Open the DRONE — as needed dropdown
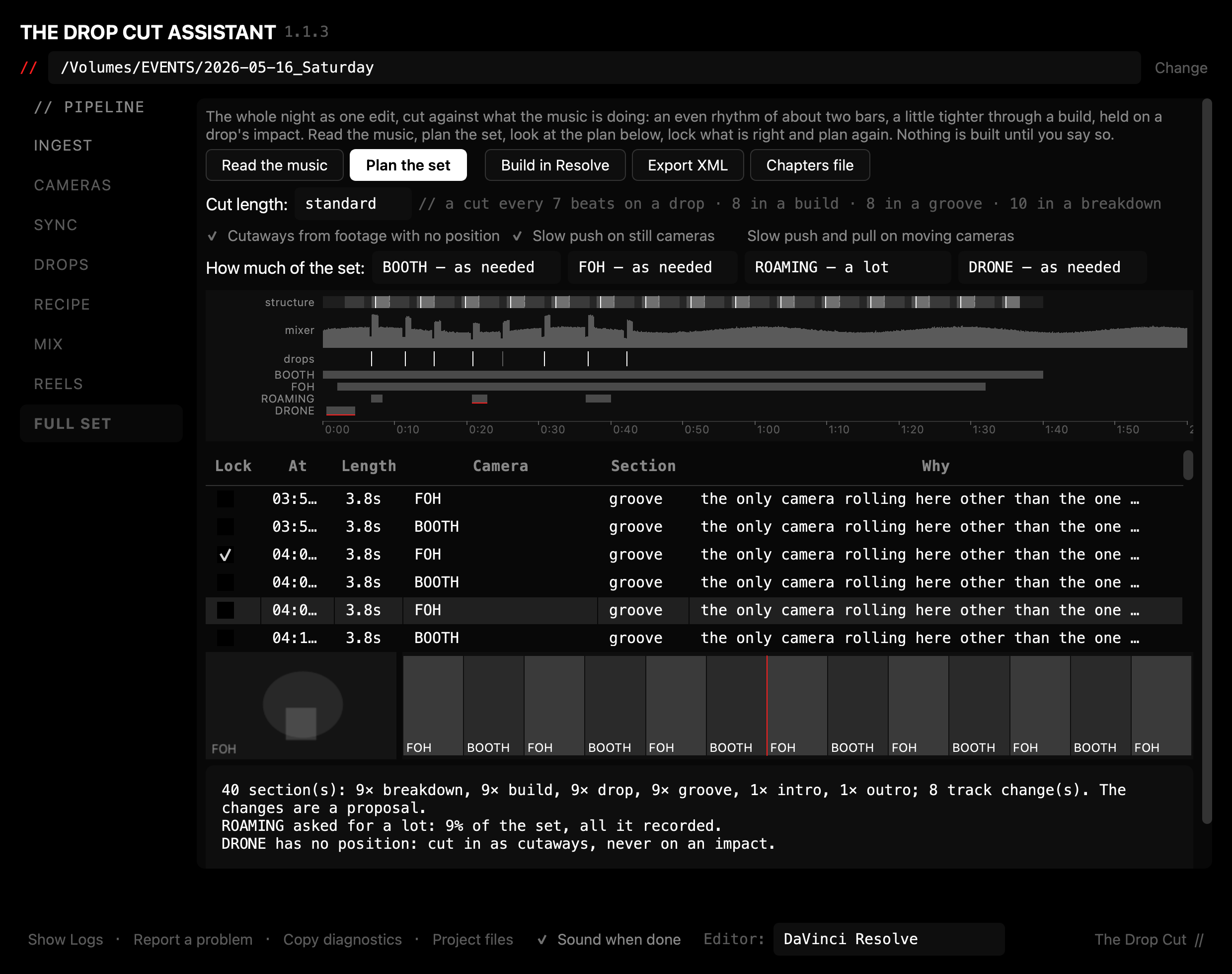Viewport: 1232px width, 974px height. click(x=1052, y=267)
